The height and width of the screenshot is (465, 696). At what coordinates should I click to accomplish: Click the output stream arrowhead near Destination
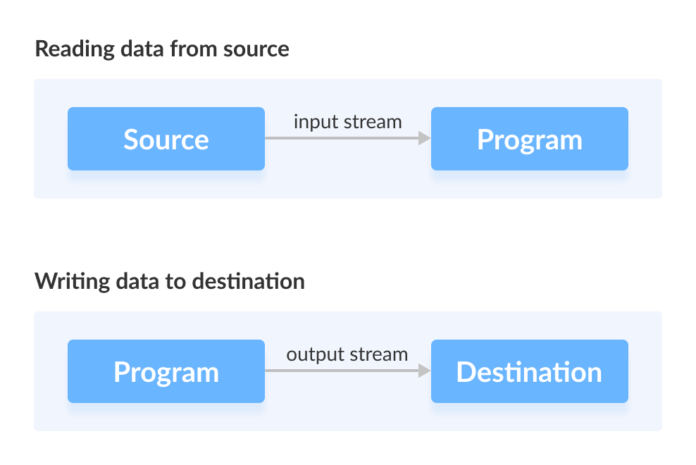[x=424, y=370]
